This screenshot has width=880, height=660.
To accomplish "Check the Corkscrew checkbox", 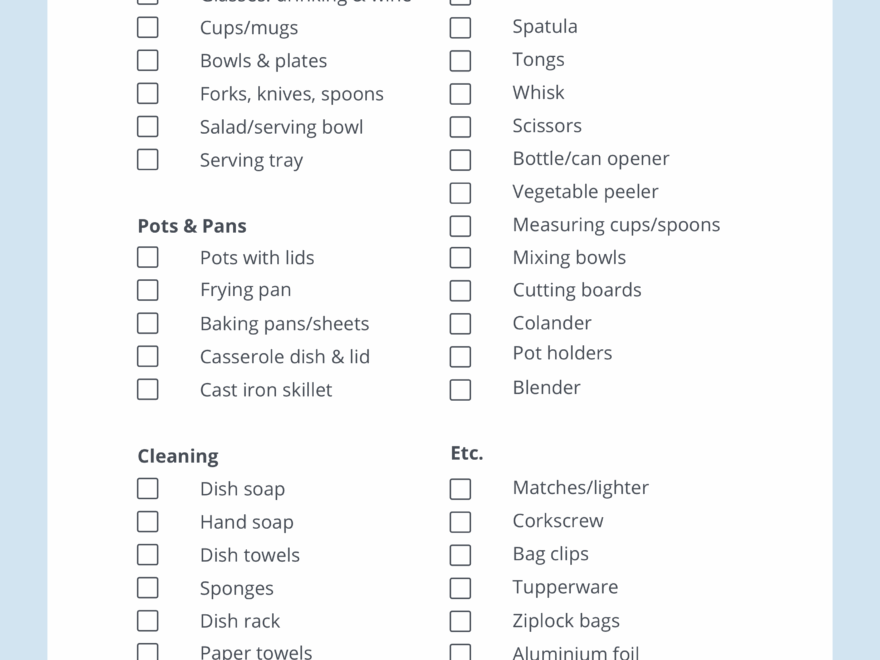I will [x=460, y=522].
